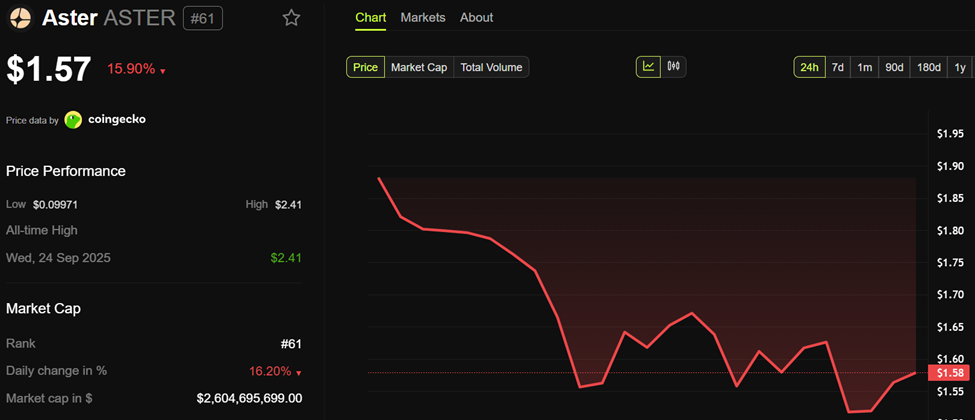Set chart timeframe to 24h
Screen dimensions: 975x420
(808, 67)
